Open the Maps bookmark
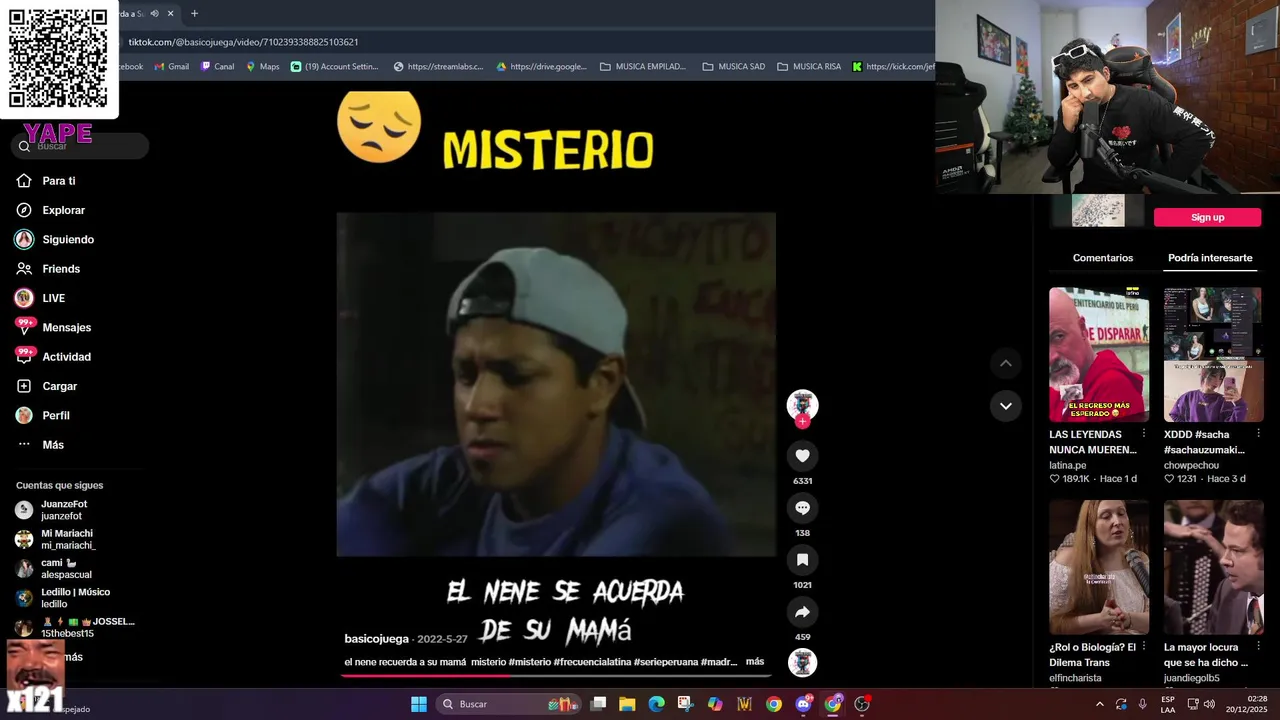Viewport: 1280px width, 720px height. coord(263,67)
